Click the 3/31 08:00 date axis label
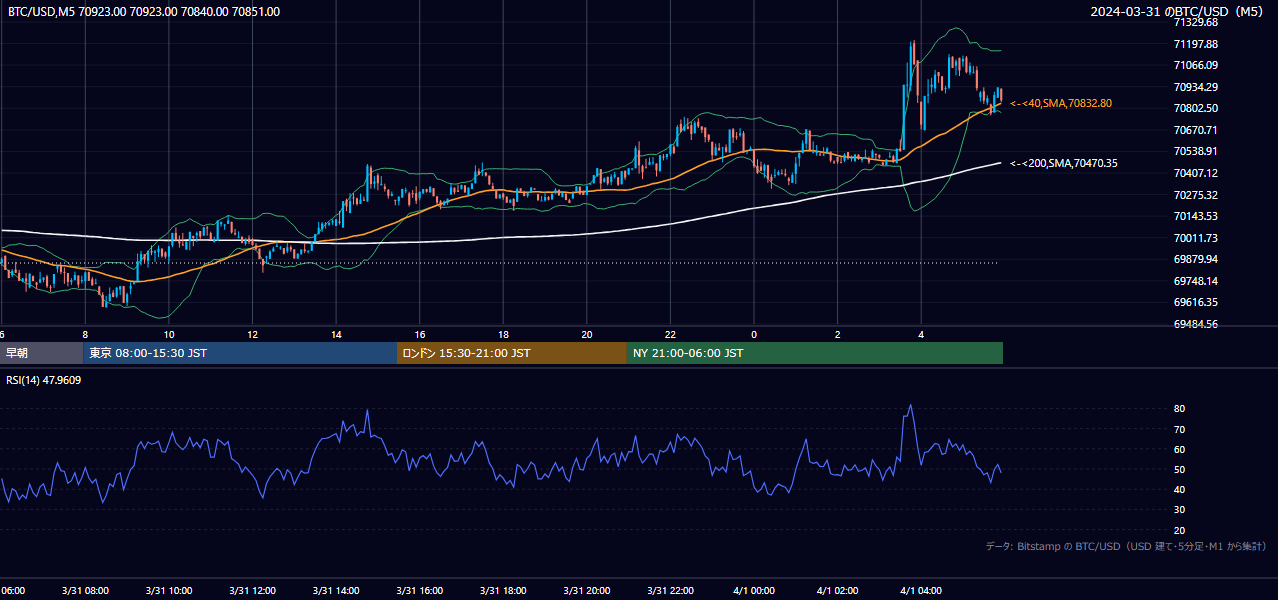This screenshot has width=1278, height=600. coord(85,591)
